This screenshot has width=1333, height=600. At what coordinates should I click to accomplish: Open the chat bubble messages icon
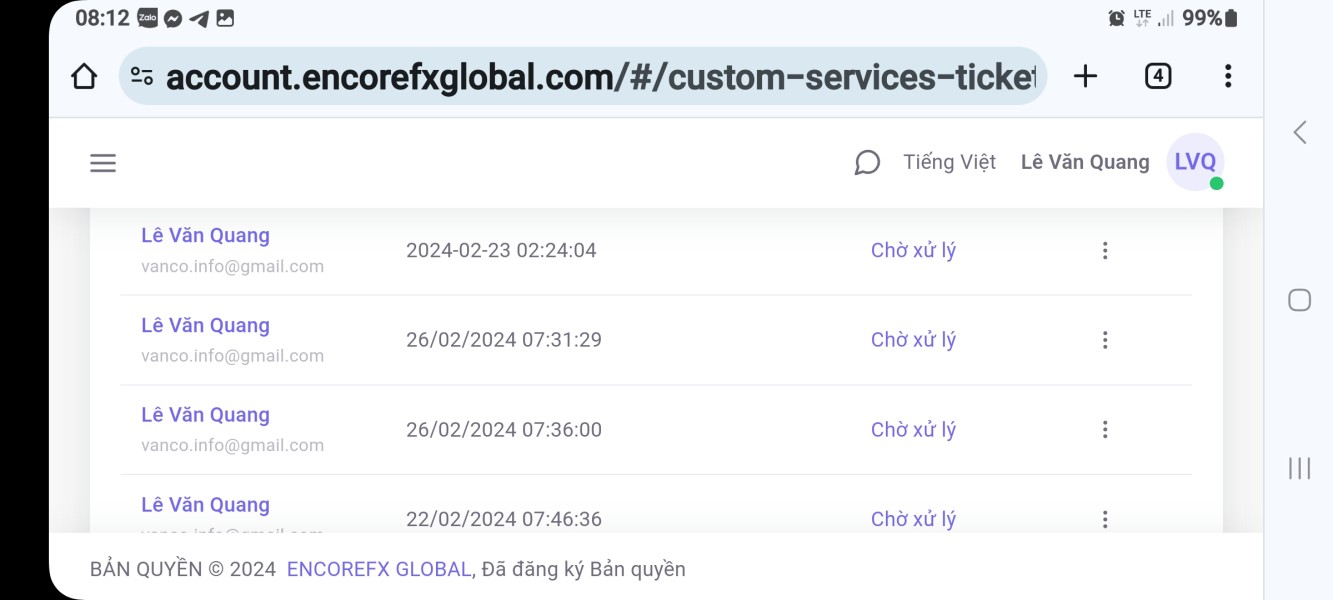867,163
